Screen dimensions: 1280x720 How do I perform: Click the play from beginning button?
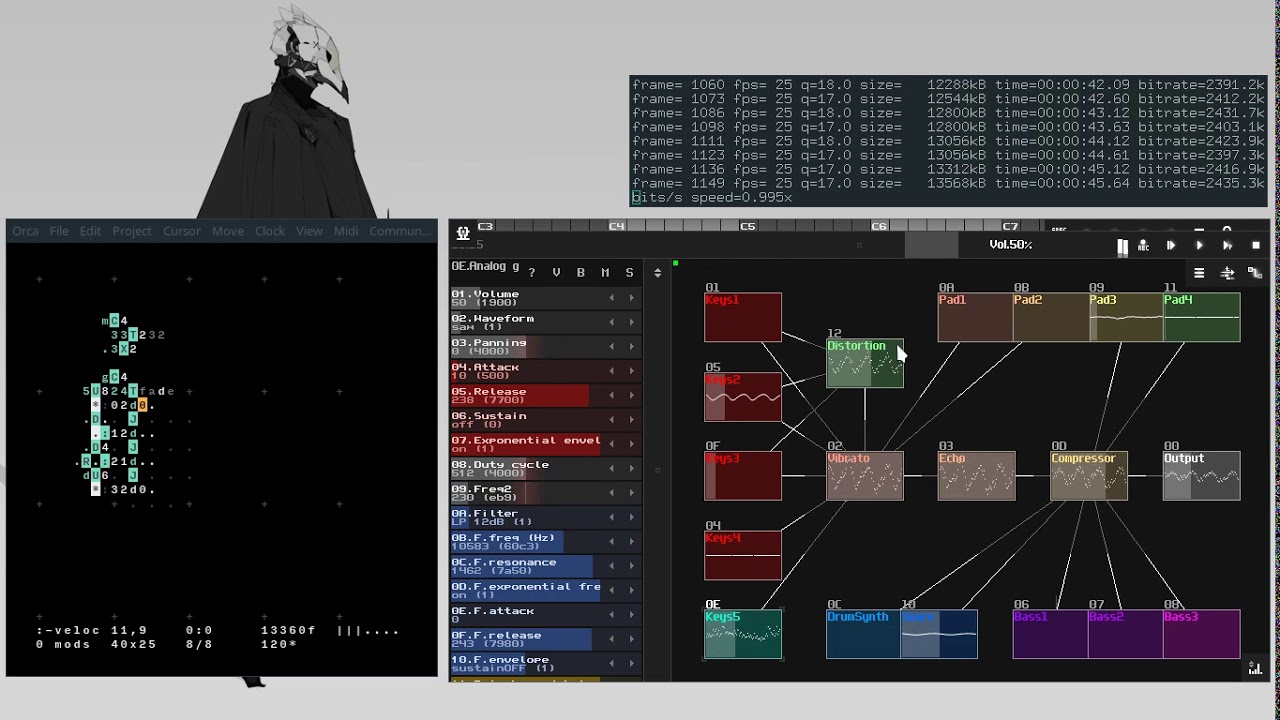[1171, 246]
